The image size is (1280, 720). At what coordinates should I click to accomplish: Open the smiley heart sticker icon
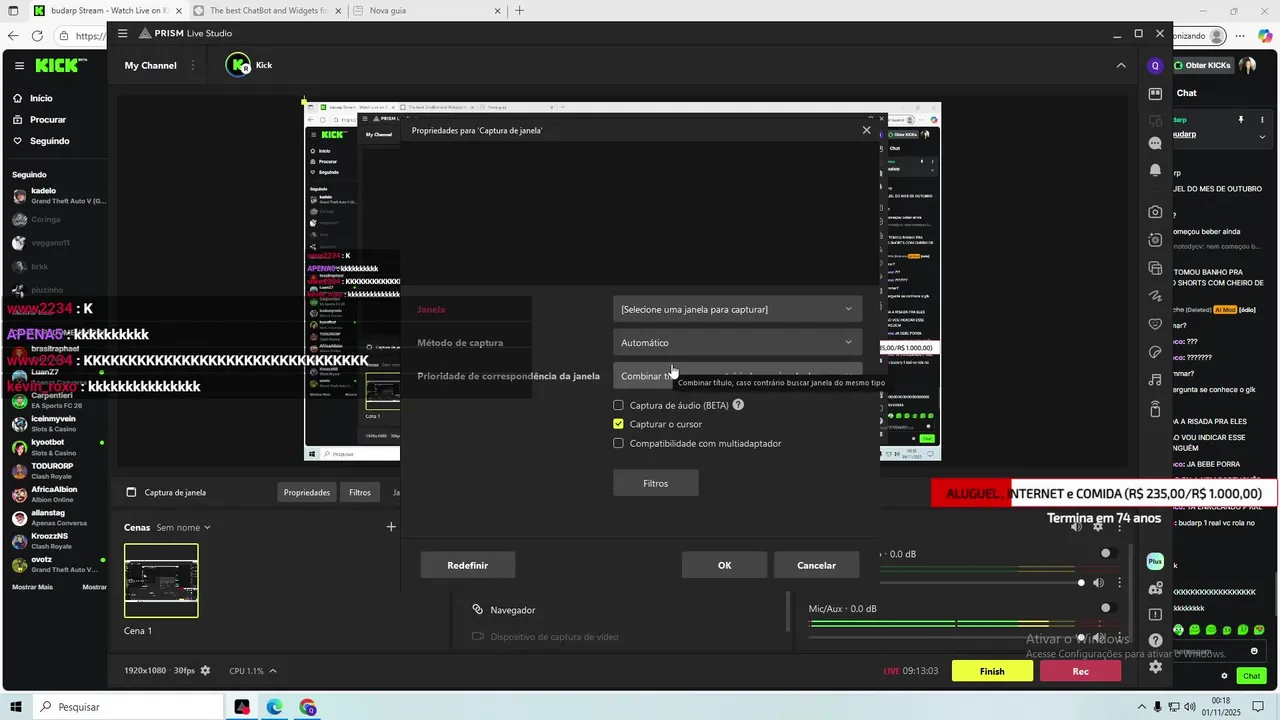tap(1155, 324)
